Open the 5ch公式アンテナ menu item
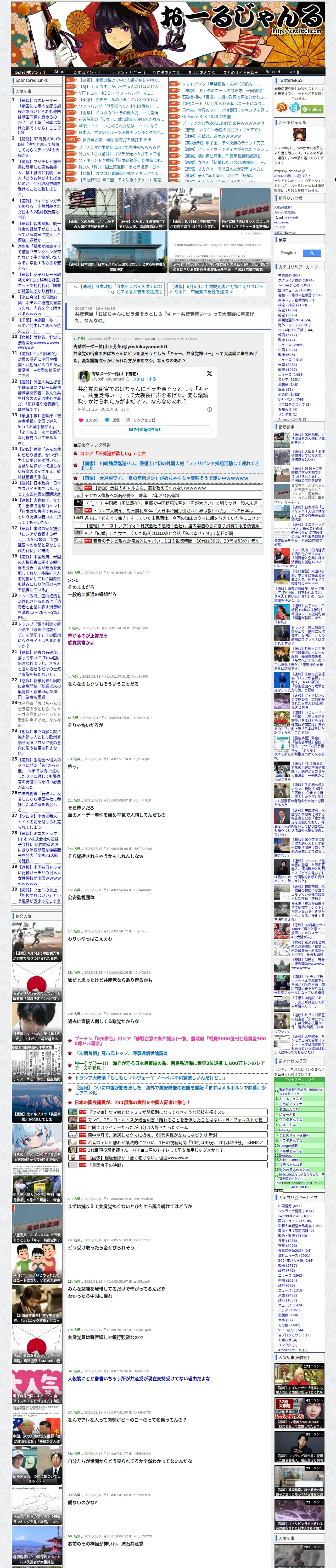The image size is (336, 1568). pyautogui.click(x=31, y=72)
